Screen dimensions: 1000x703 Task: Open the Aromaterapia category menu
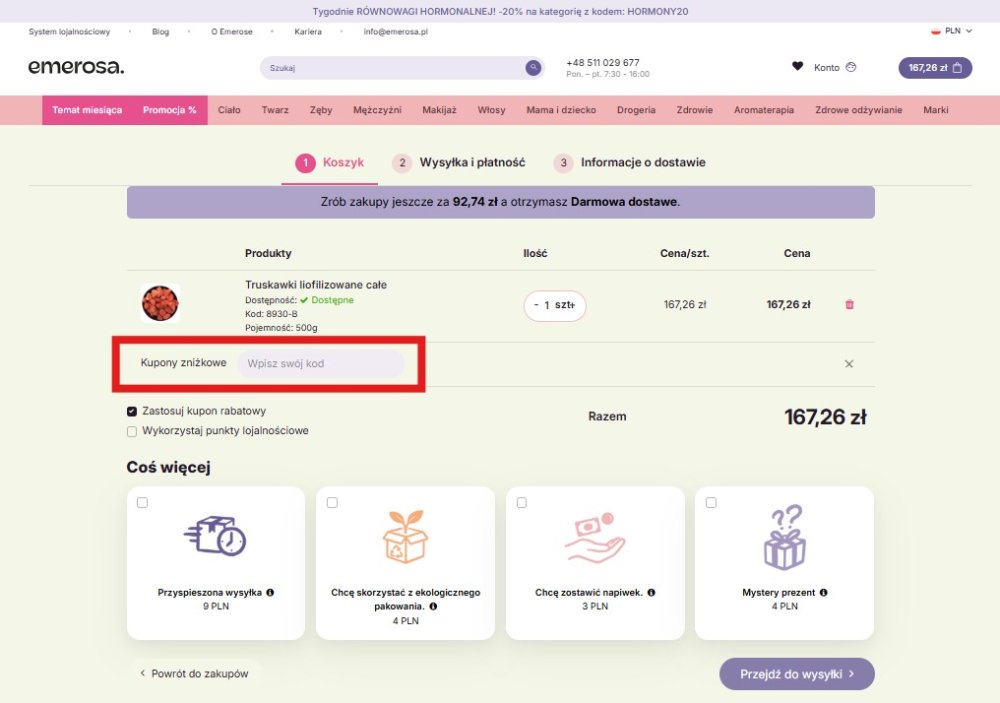pos(764,110)
